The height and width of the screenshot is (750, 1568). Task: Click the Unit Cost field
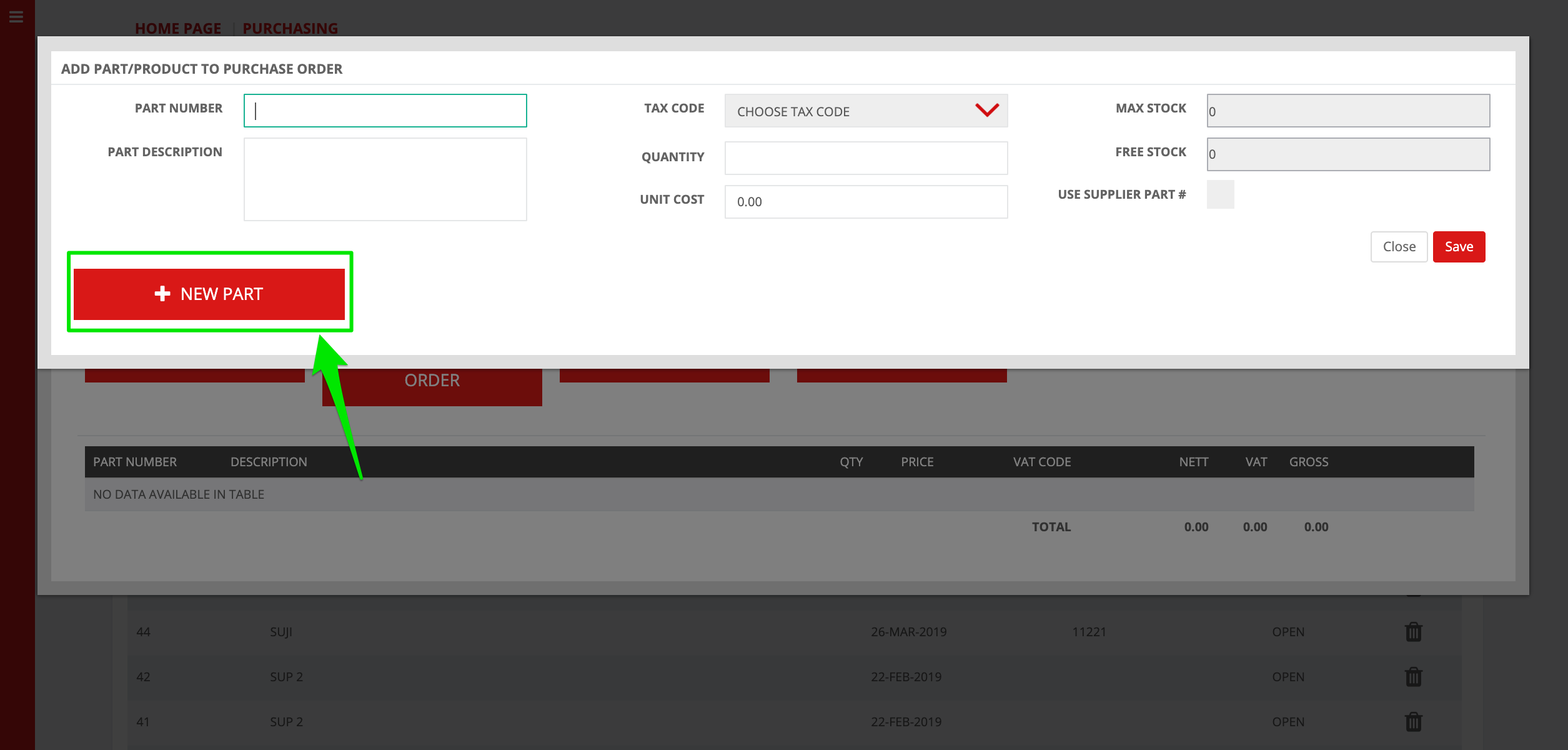(866, 202)
